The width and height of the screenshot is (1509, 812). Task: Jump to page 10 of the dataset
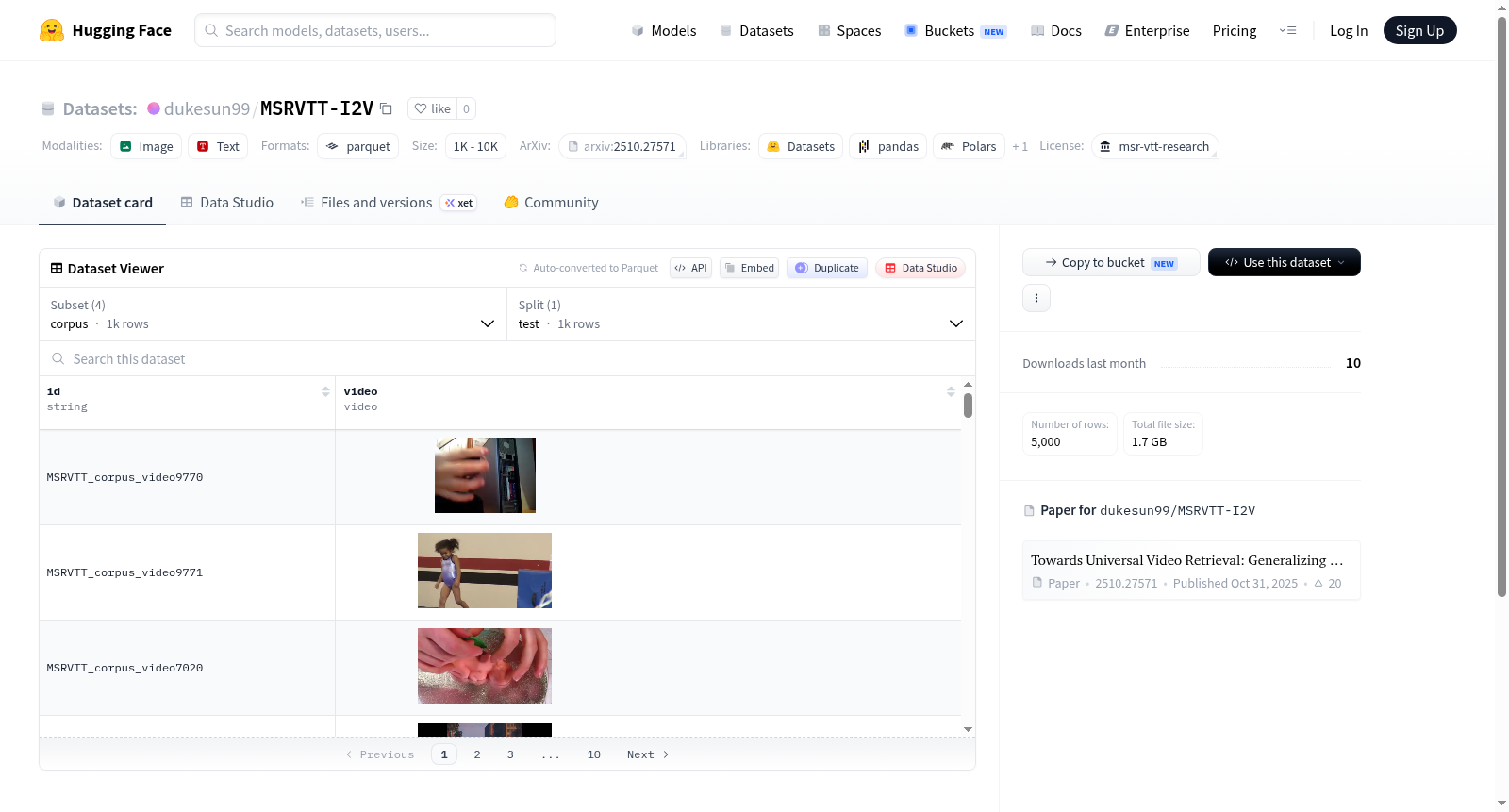click(x=594, y=754)
